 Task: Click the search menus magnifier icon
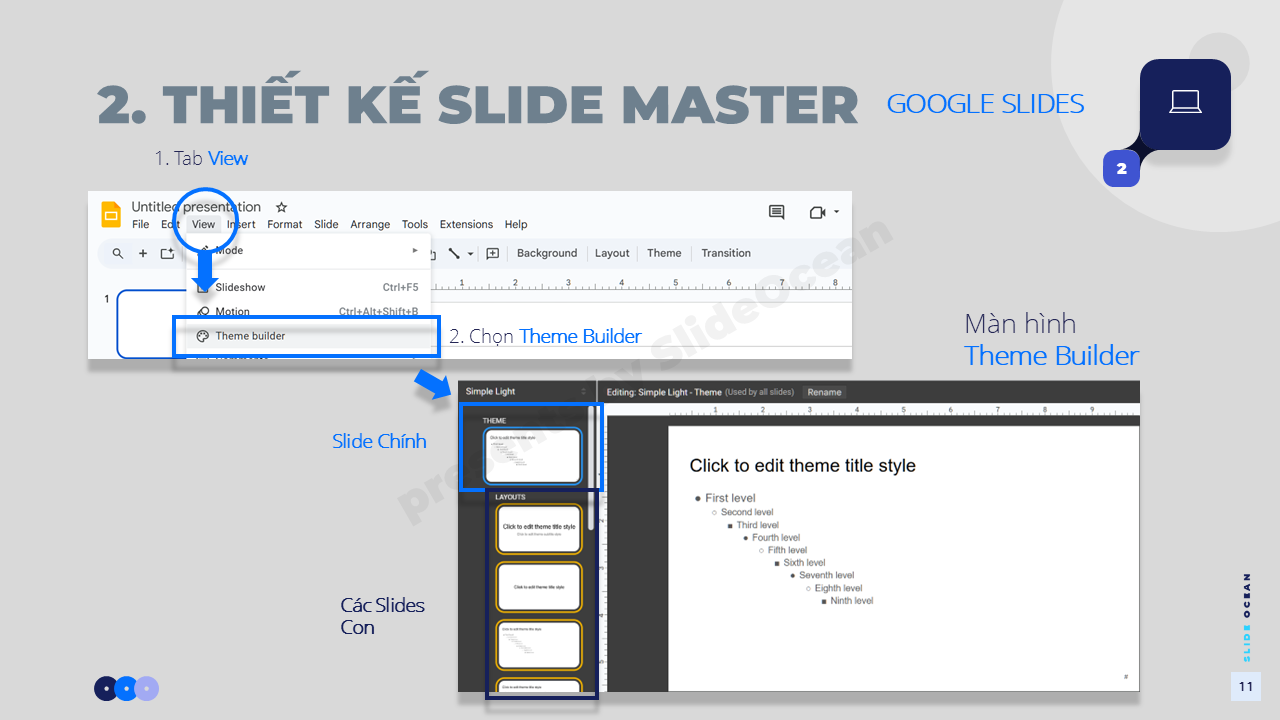point(118,254)
